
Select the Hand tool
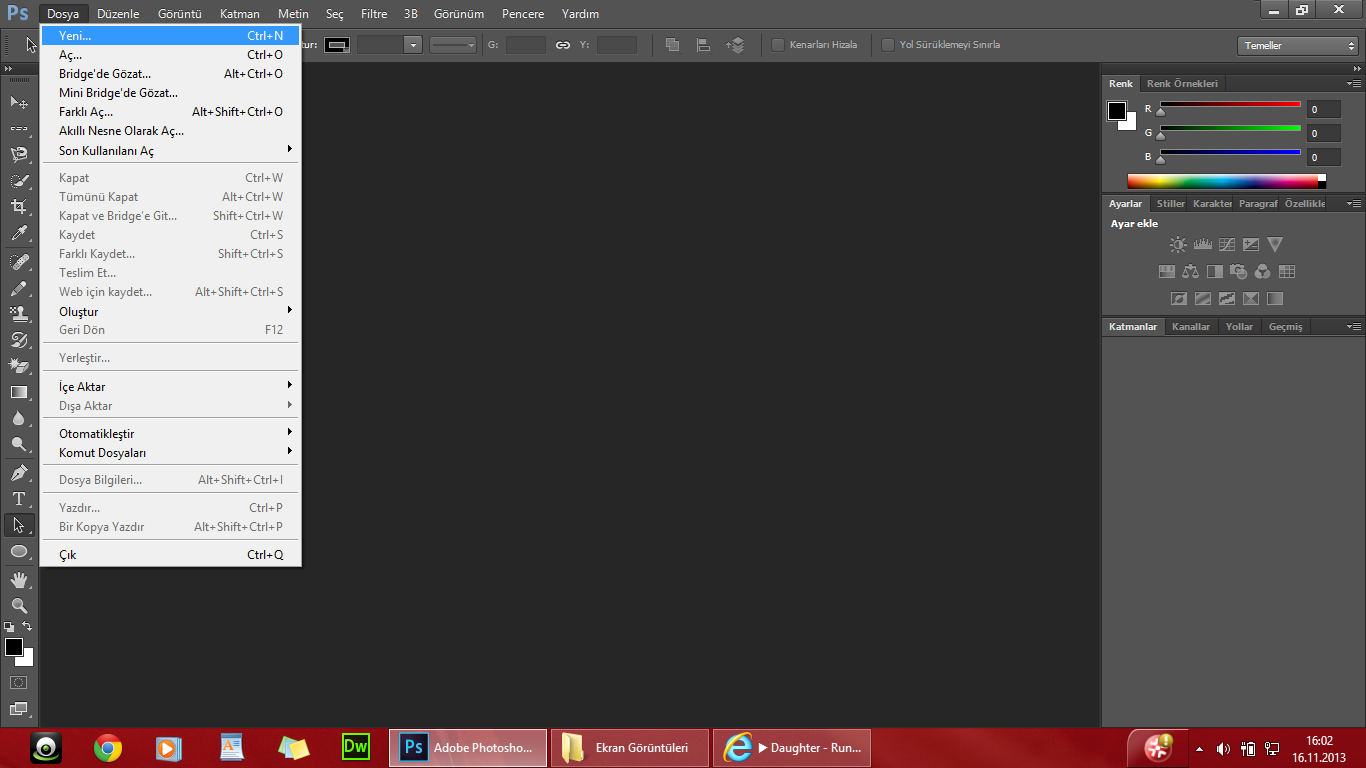point(19,579)
